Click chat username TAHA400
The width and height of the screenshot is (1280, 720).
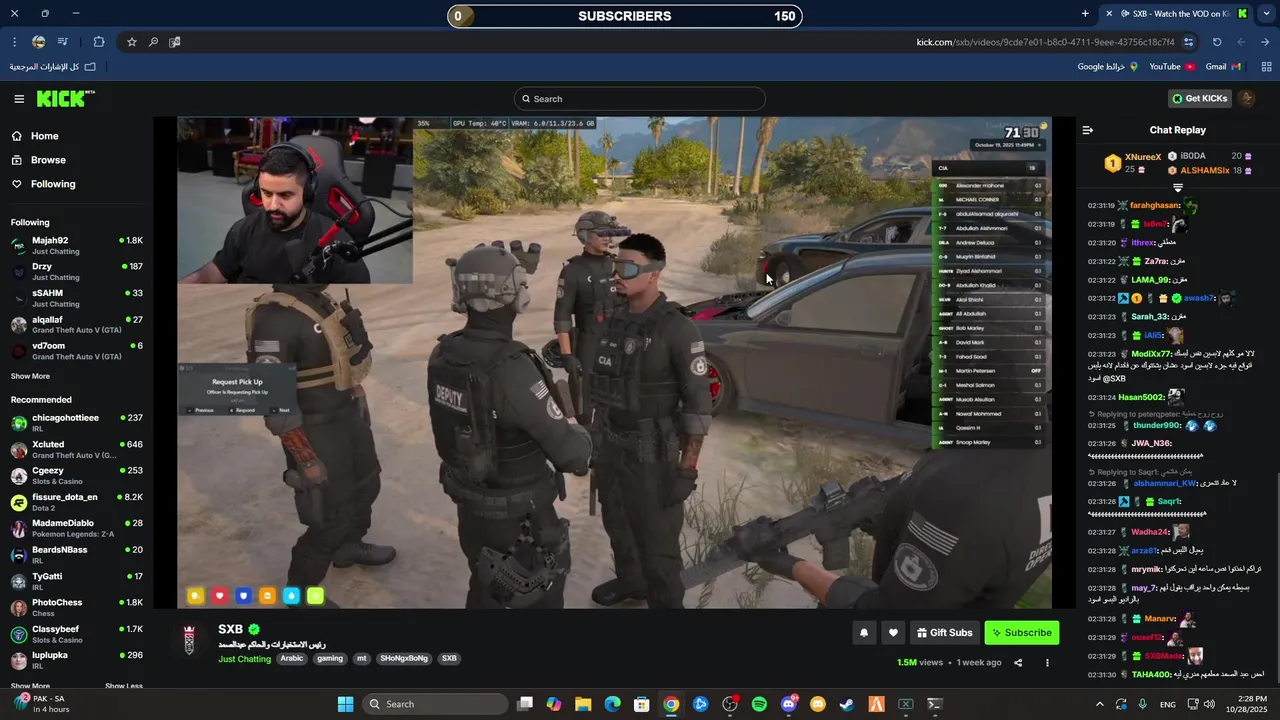[x=1151, y=675]
